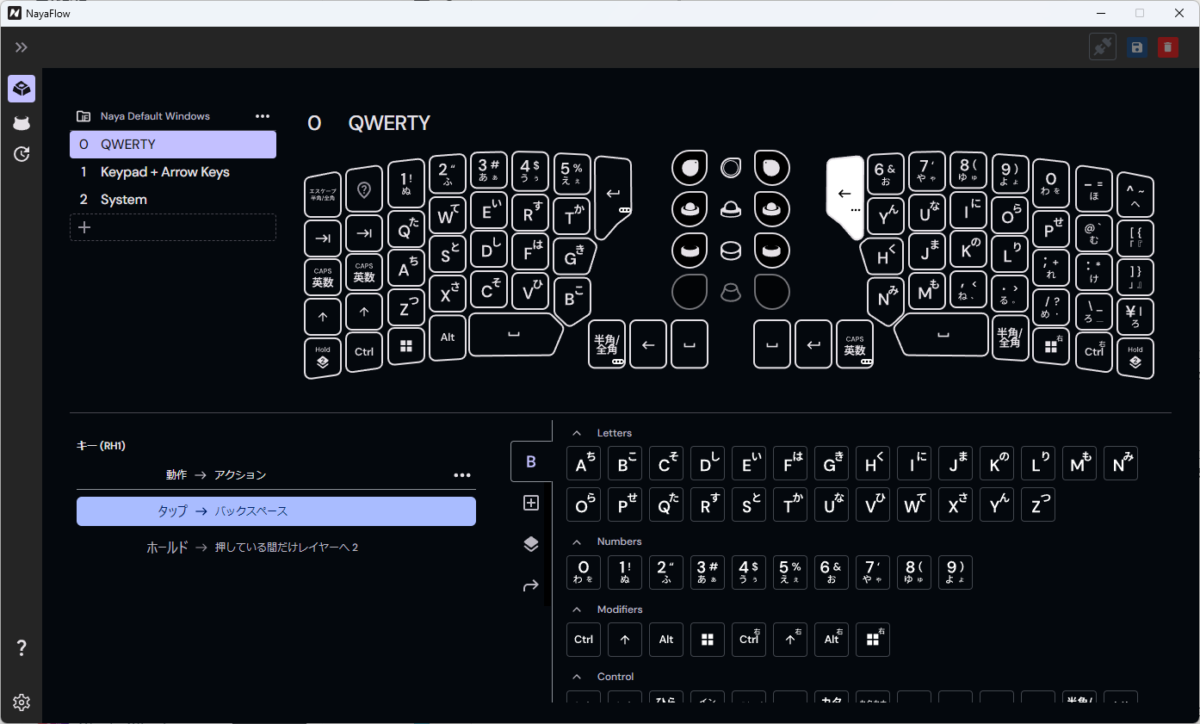
Task: Select the ホールド layer 2 action row
Action: point(276,547)
